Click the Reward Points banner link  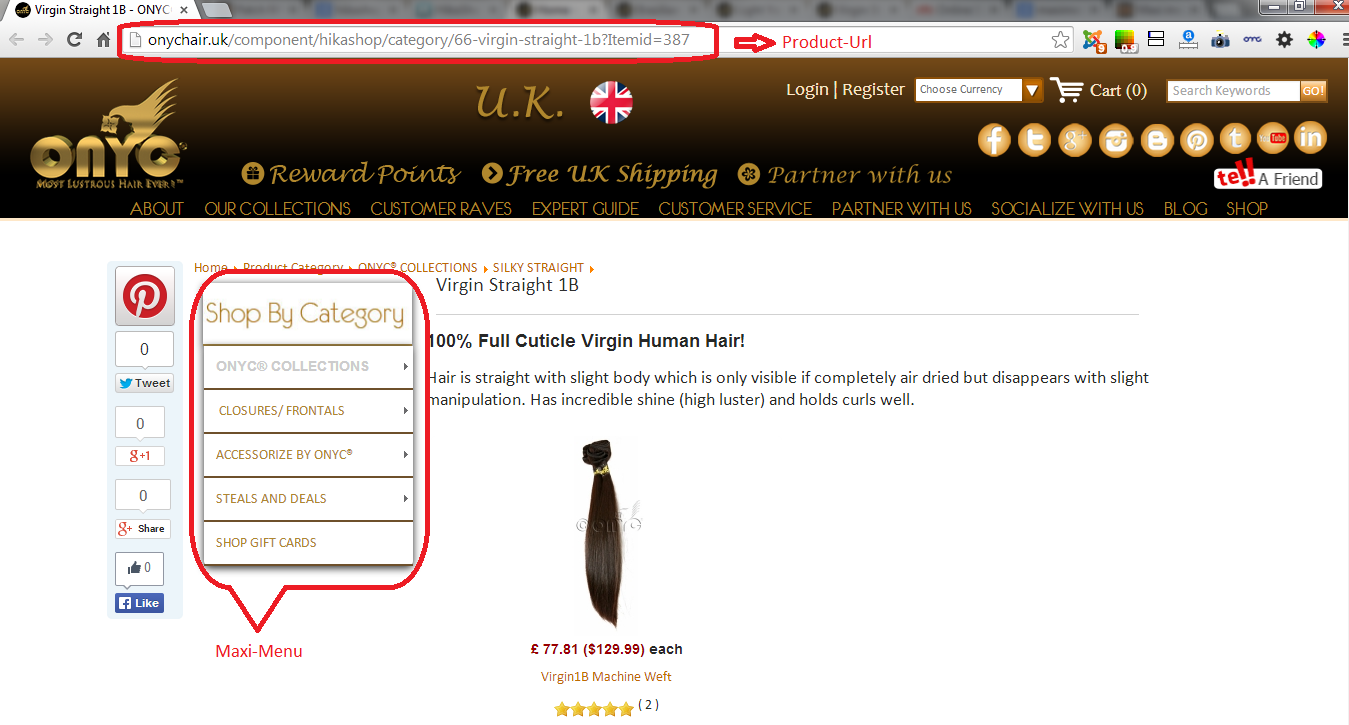[x=351, y=174]
